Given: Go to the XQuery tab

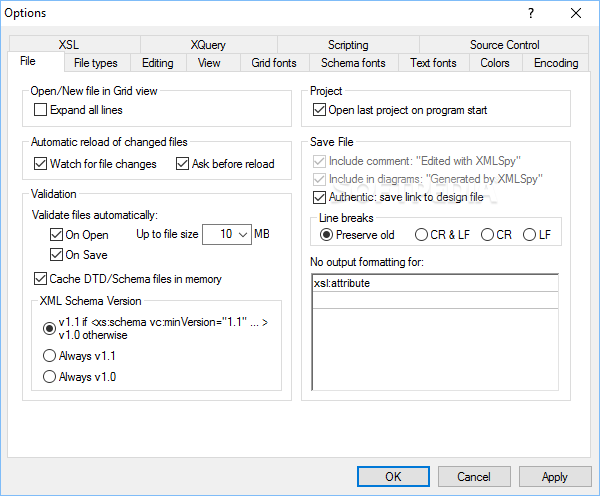Looking at the screenshot, I should [x=208, y=45].
